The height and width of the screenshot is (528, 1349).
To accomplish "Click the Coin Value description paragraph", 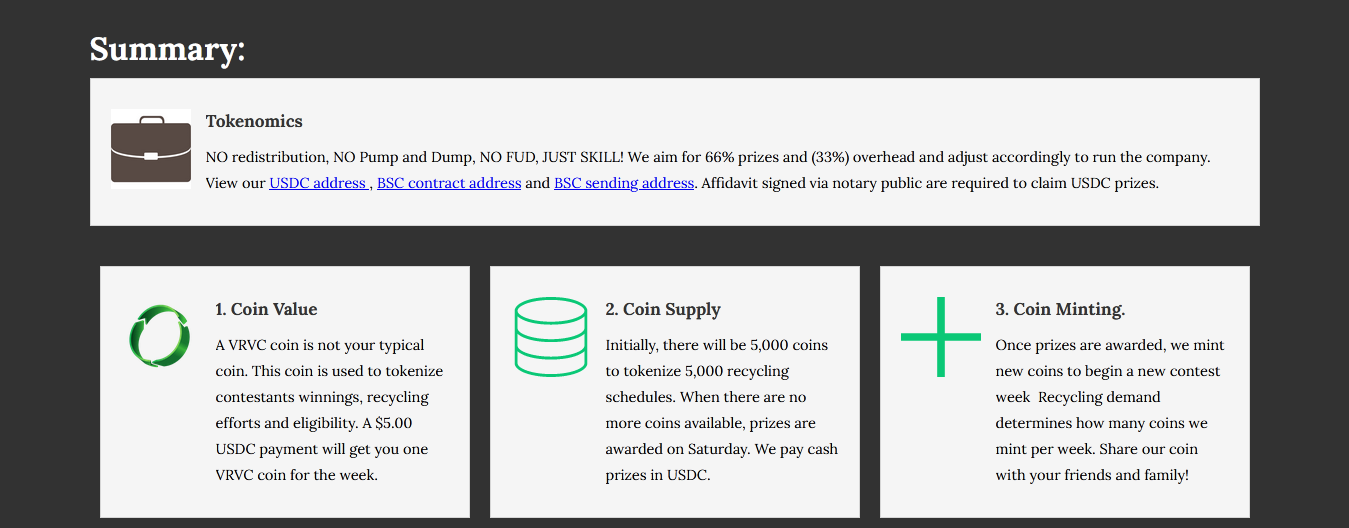I will tap(329, 410).
